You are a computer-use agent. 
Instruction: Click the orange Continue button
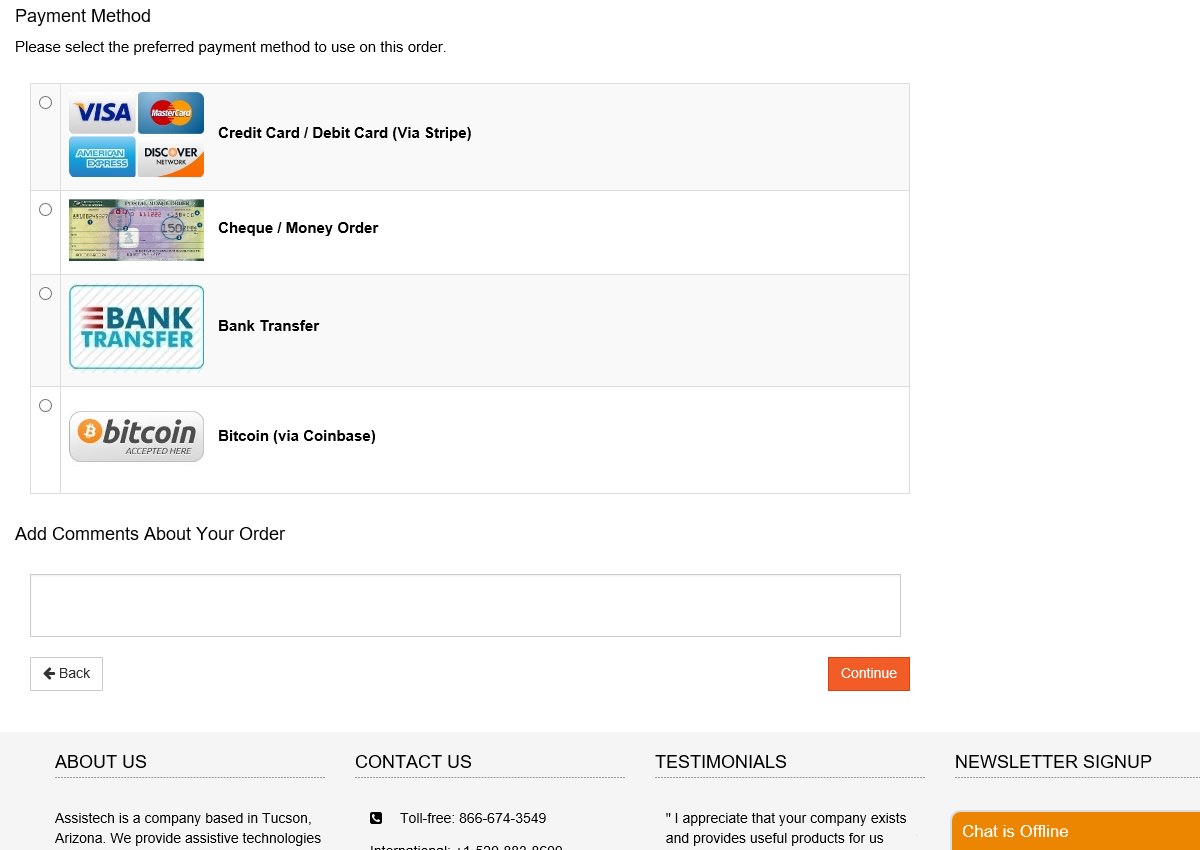[869, 674]
